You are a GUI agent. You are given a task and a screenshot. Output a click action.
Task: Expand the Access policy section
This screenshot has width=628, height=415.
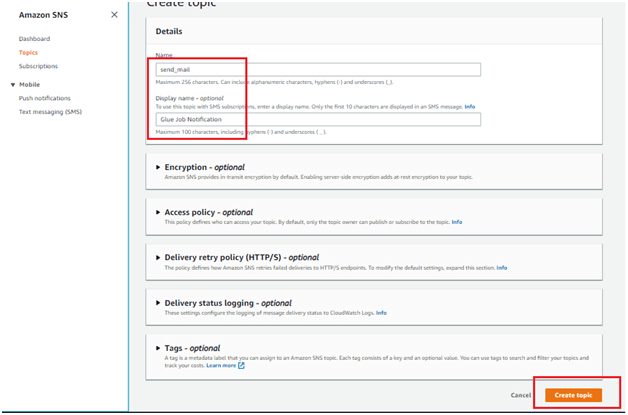tap(158, 212)
